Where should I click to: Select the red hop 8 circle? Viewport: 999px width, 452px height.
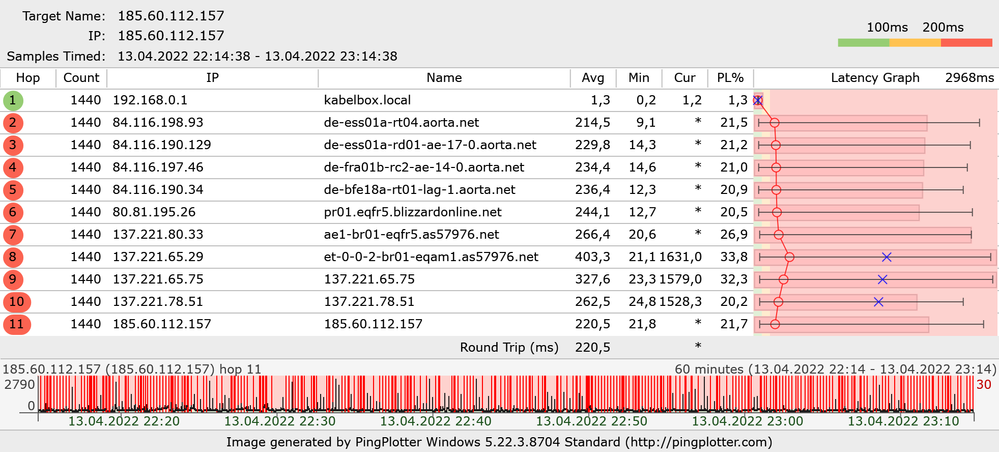[13, 257]
